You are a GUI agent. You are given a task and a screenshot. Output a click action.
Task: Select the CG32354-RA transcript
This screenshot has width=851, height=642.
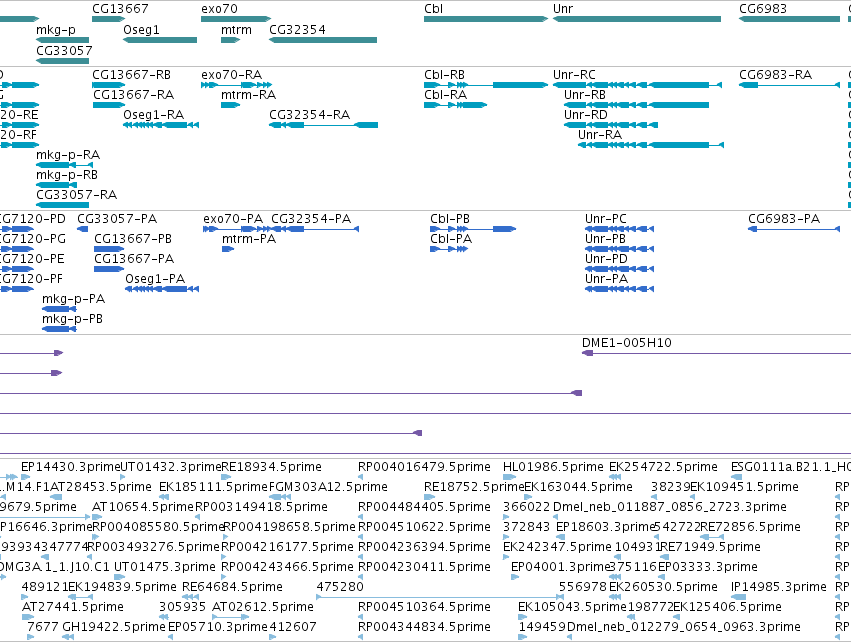tap(323, 125)
